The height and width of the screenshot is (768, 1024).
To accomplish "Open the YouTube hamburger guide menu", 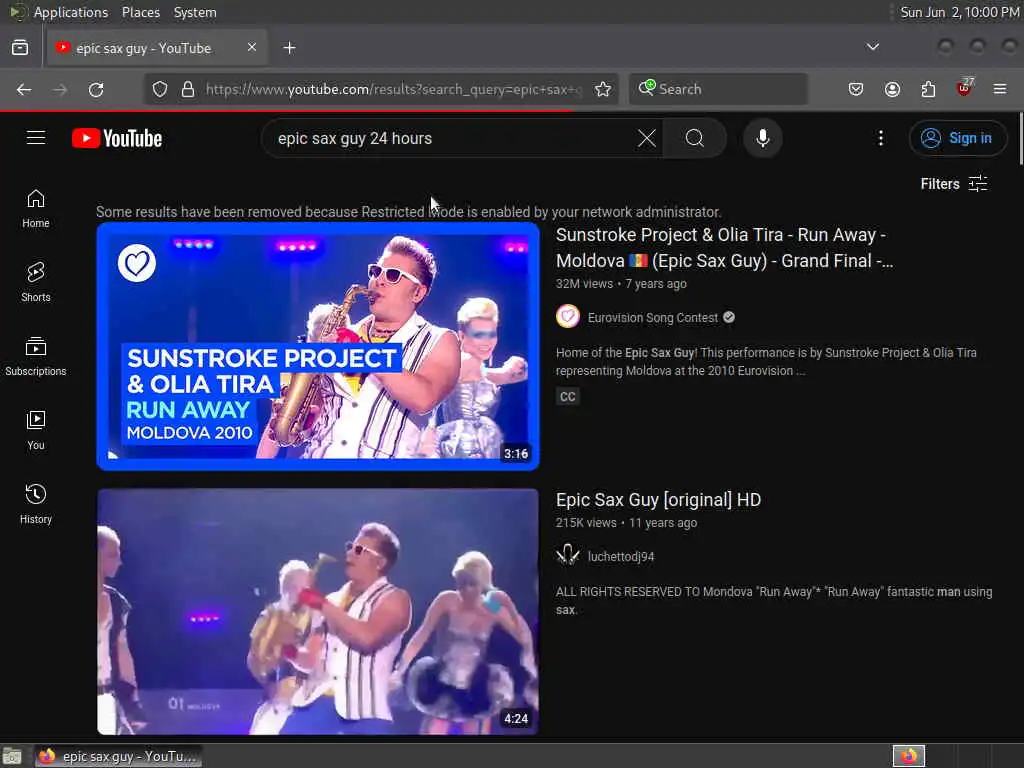I will point(36,138).
